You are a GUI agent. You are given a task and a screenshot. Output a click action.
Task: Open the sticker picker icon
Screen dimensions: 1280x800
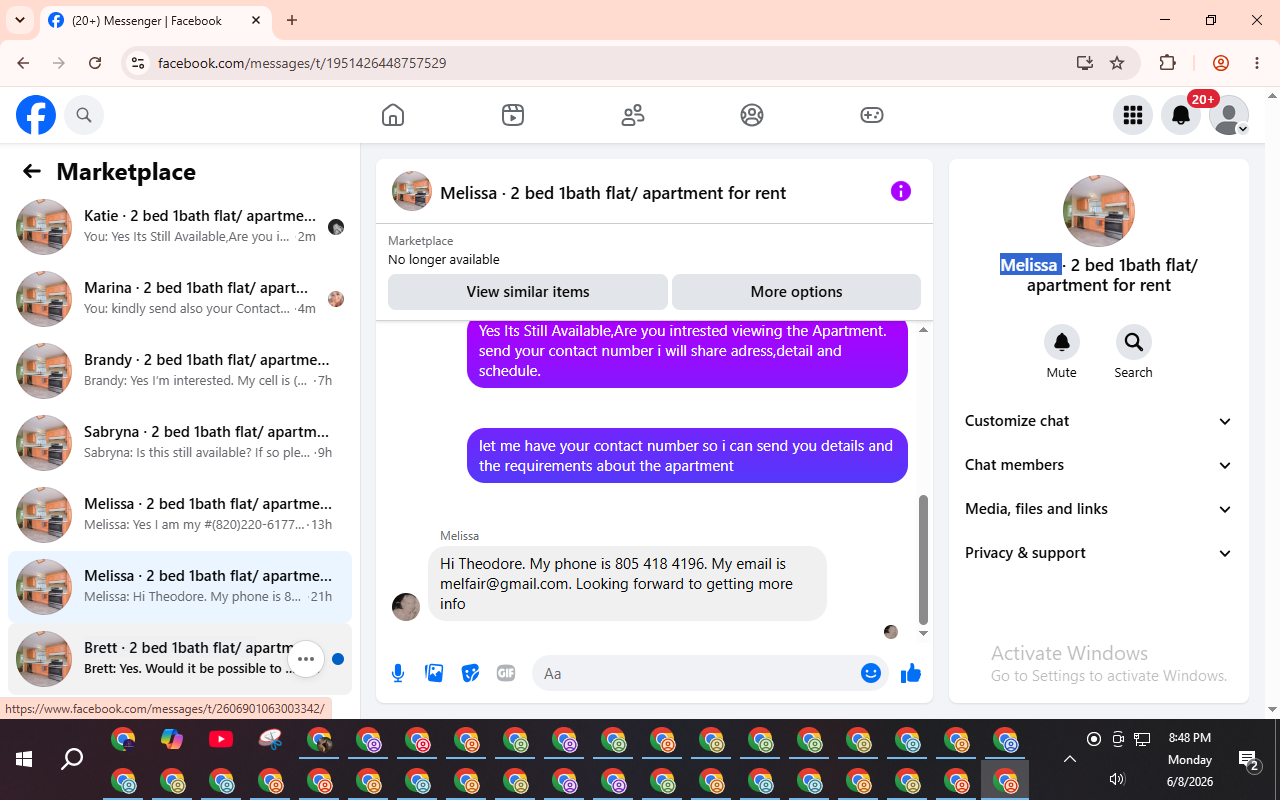tap(470, 673)
